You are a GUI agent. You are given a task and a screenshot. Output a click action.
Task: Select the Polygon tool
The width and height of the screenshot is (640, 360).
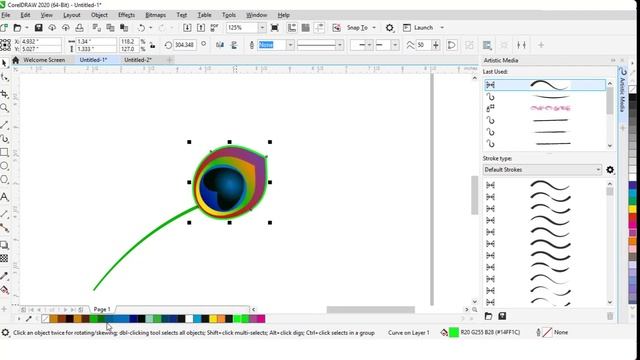[x=4, y=180]
